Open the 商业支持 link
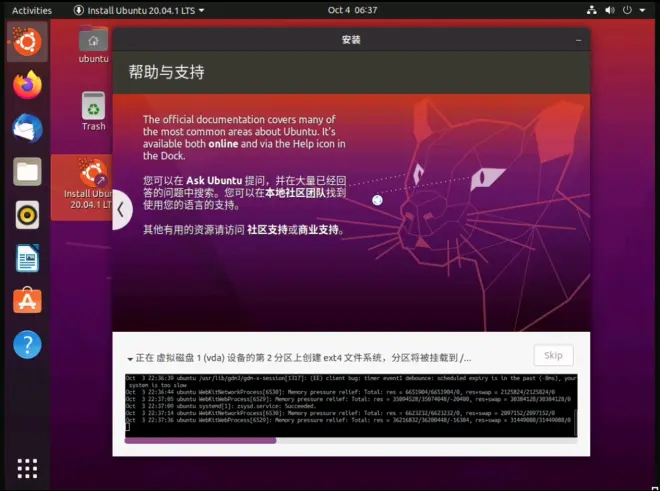Screen dimensions: 660x491 [318, 230]
